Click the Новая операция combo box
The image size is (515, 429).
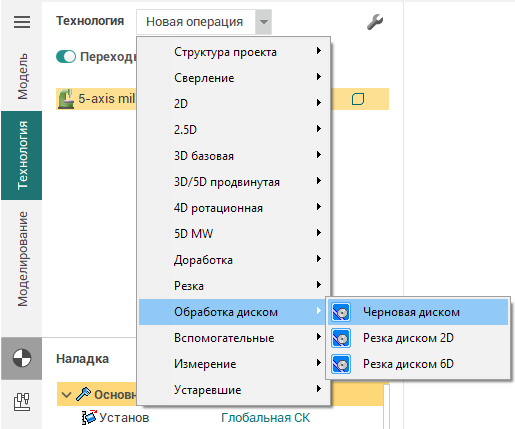(x=204, y=22)
